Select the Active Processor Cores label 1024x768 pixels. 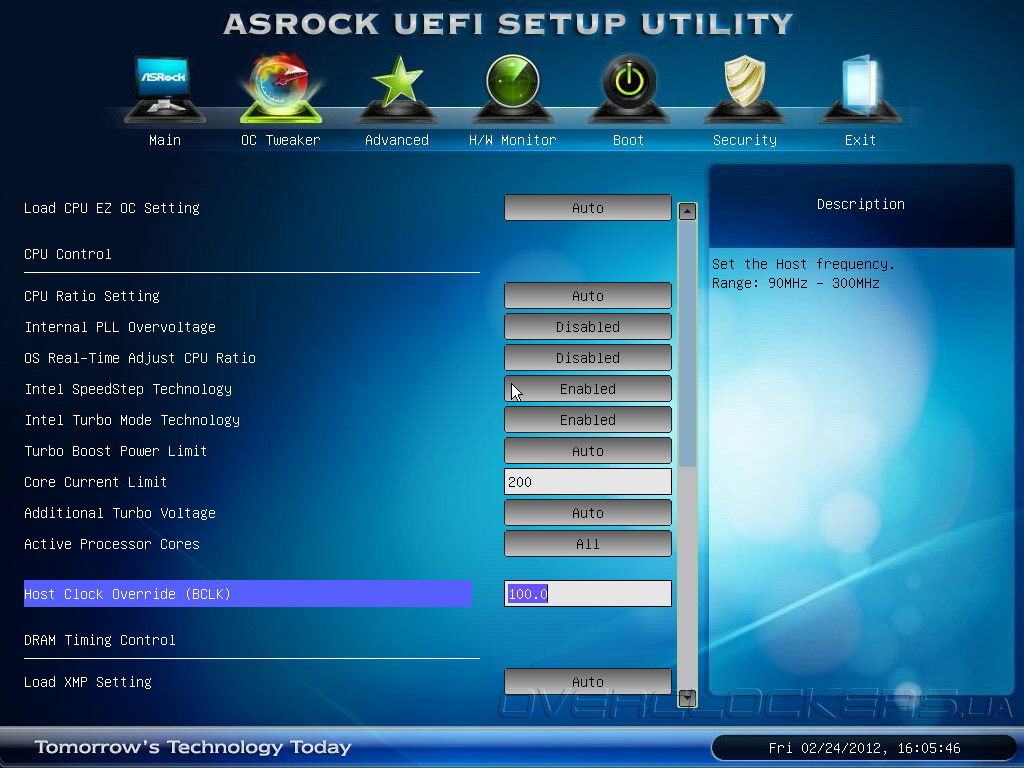pos(112,545)
